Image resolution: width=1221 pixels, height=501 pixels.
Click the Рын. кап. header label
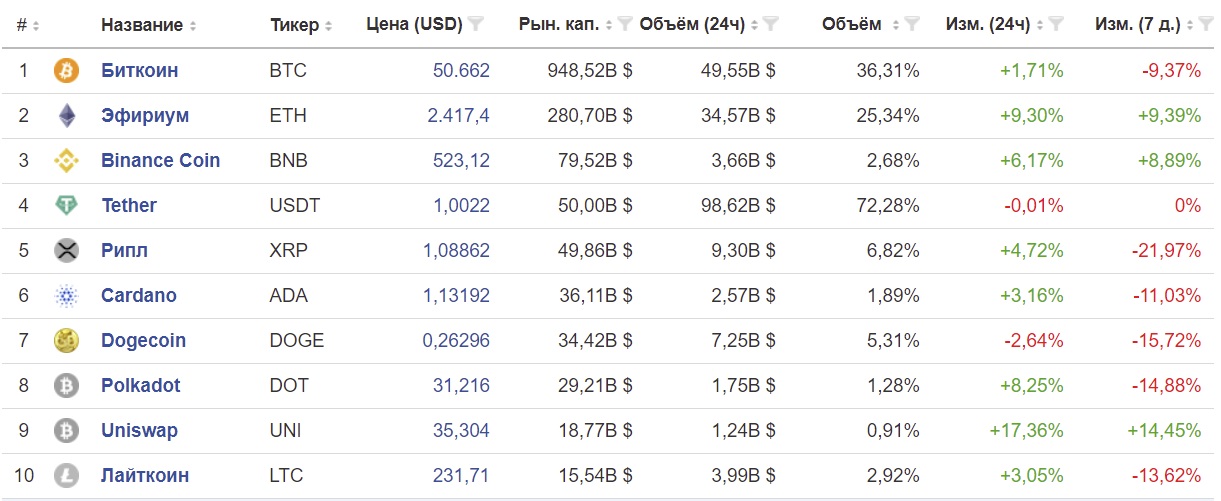click(559, 24)
